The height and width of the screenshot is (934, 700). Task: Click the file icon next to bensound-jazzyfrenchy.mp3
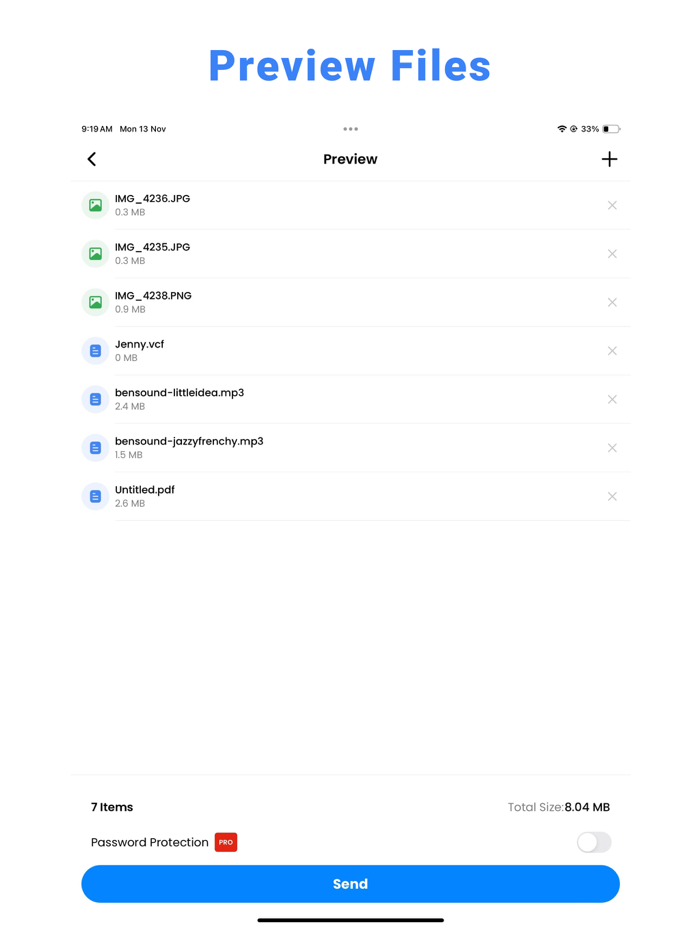point(94,447)
